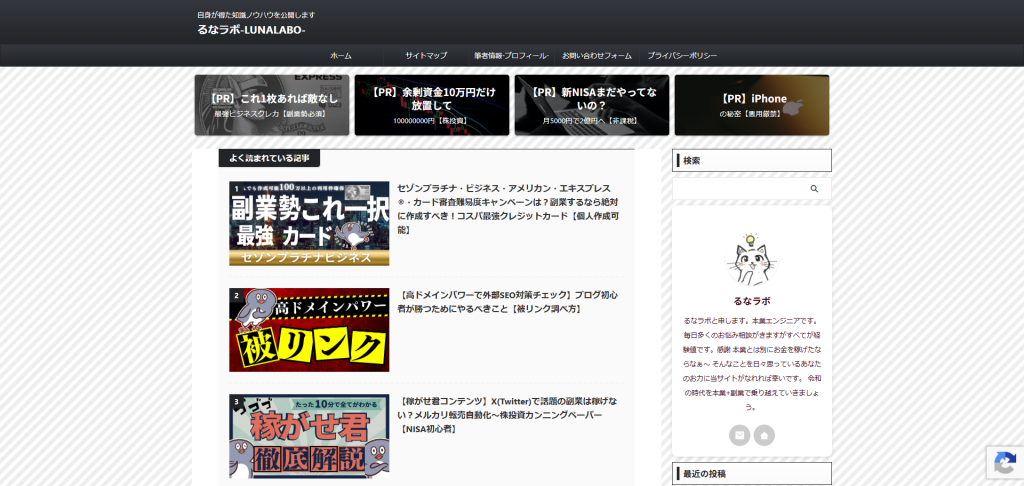
Task: Click the よく読まれている記事 label
Action: pyautogui.click(x=269, y=158)
